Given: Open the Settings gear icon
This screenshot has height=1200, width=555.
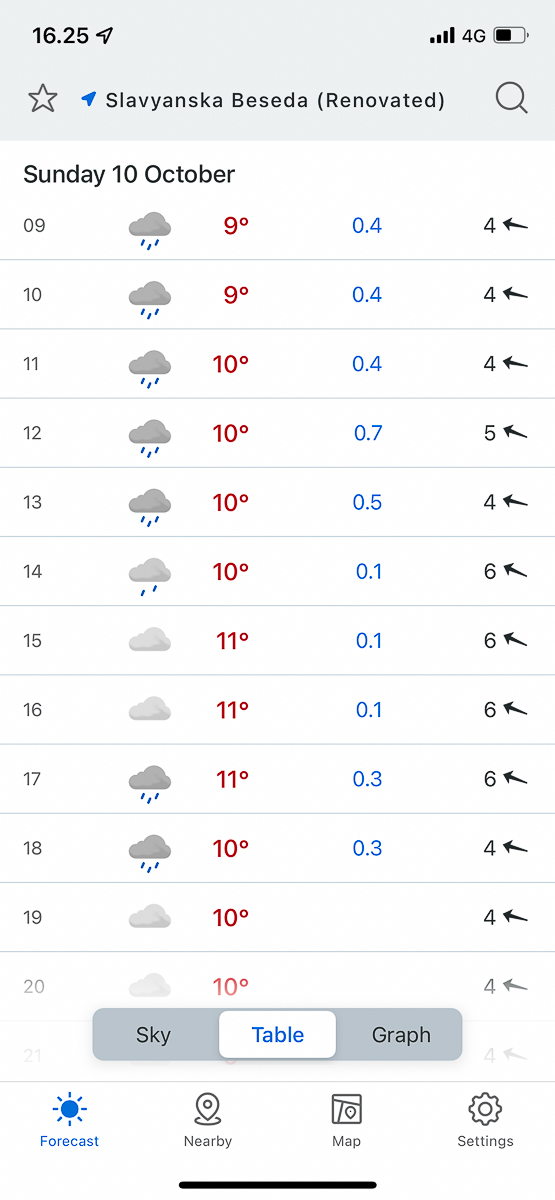Looking at the screenshot, I should pos(485,1120).
